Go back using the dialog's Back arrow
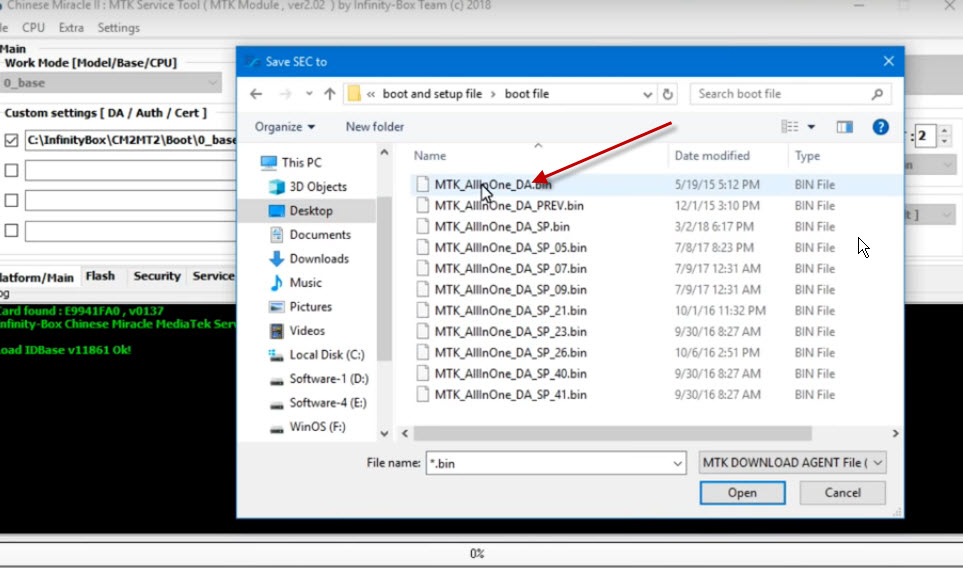963x568 pixels. point(256,94)
